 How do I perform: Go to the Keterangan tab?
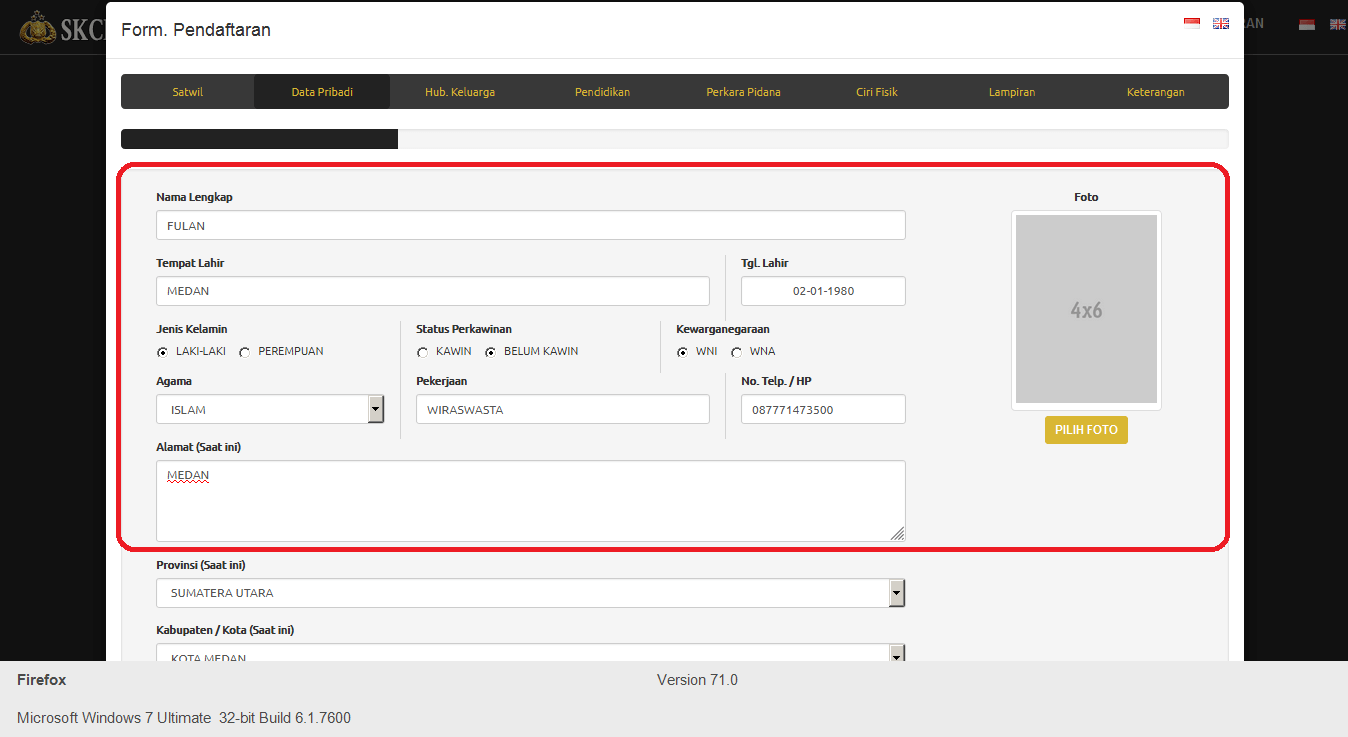tap(1155, 92)
